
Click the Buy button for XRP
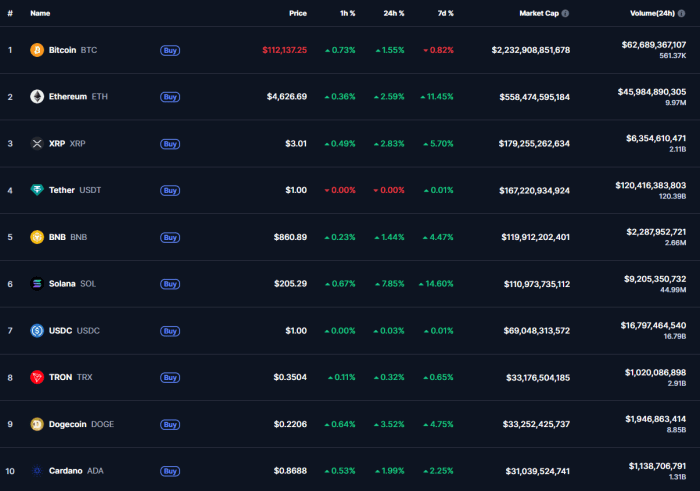click(170, 144)
